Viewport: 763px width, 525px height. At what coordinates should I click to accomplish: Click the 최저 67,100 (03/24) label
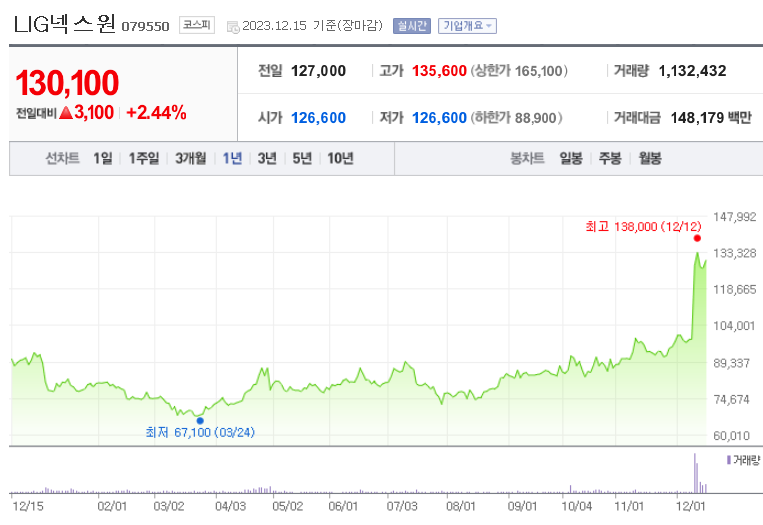(x=200, y=433)
